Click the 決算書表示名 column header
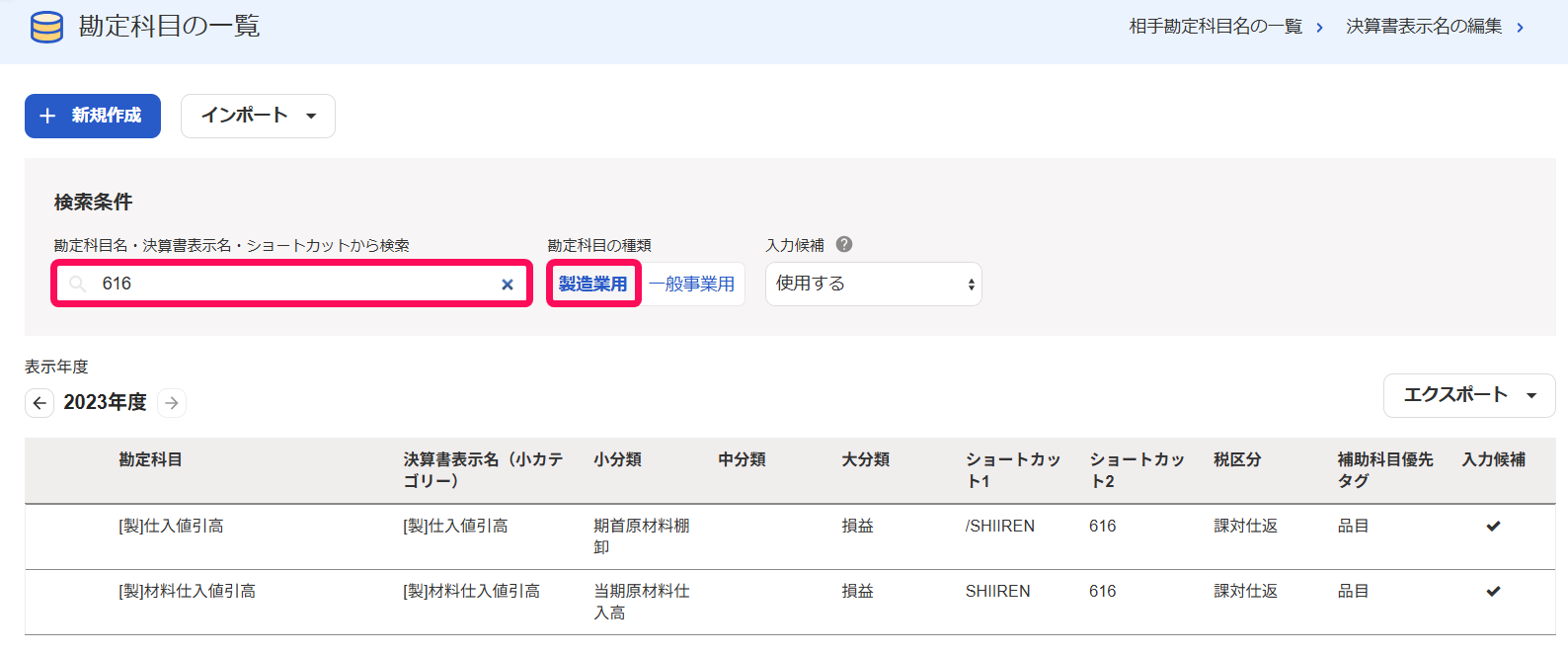 point(483,470)
